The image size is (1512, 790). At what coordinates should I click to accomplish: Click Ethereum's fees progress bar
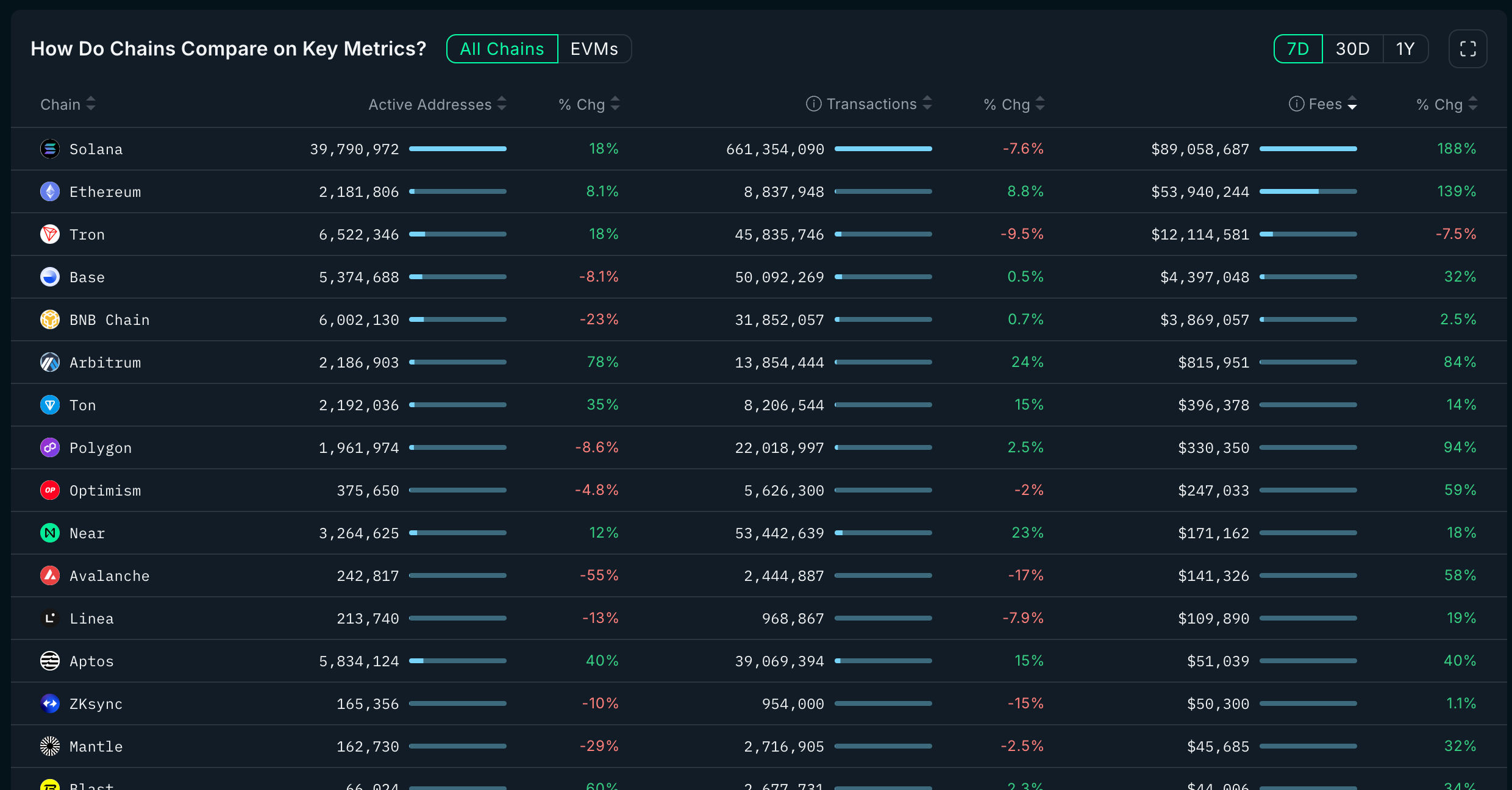click(x=1308, y=191)
